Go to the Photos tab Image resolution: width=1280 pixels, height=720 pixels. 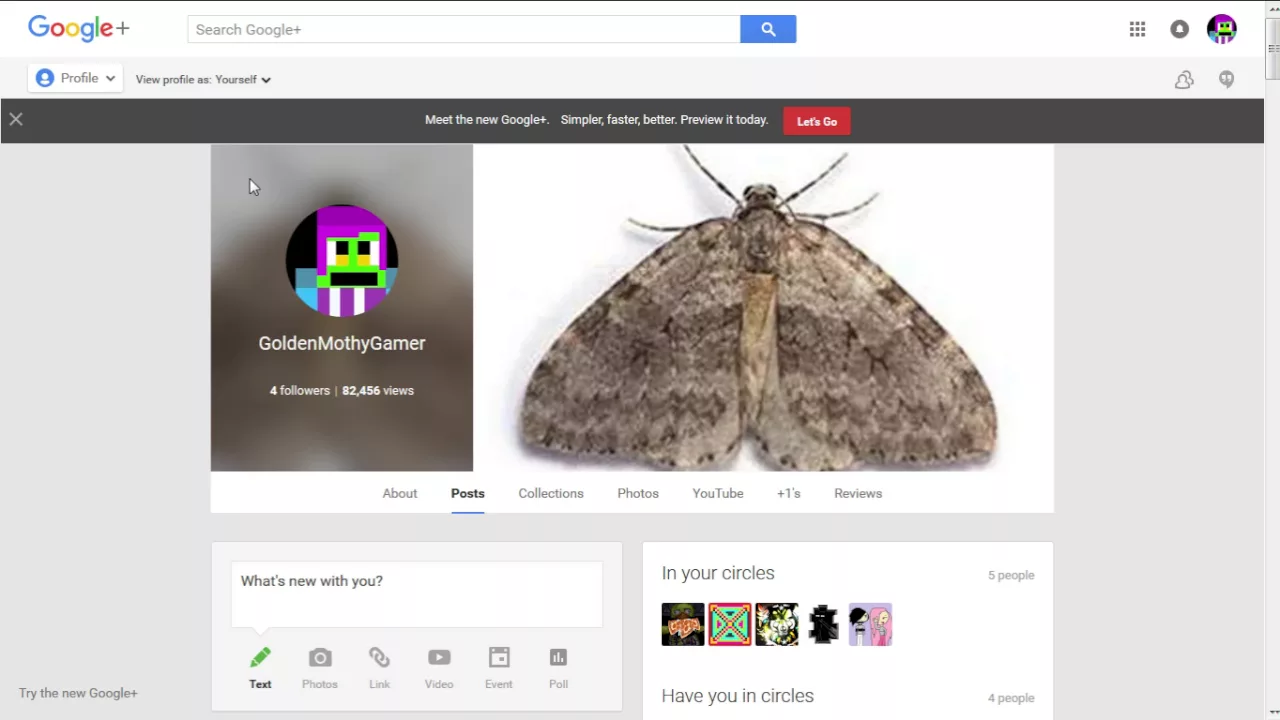638,493
